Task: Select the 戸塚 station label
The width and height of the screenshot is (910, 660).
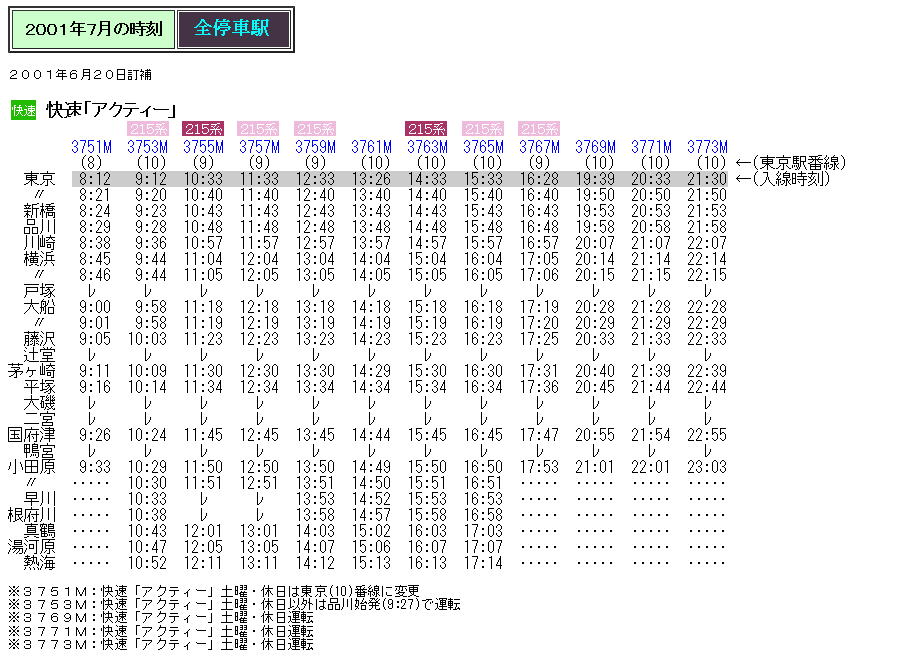Action: tap(39, 291)
